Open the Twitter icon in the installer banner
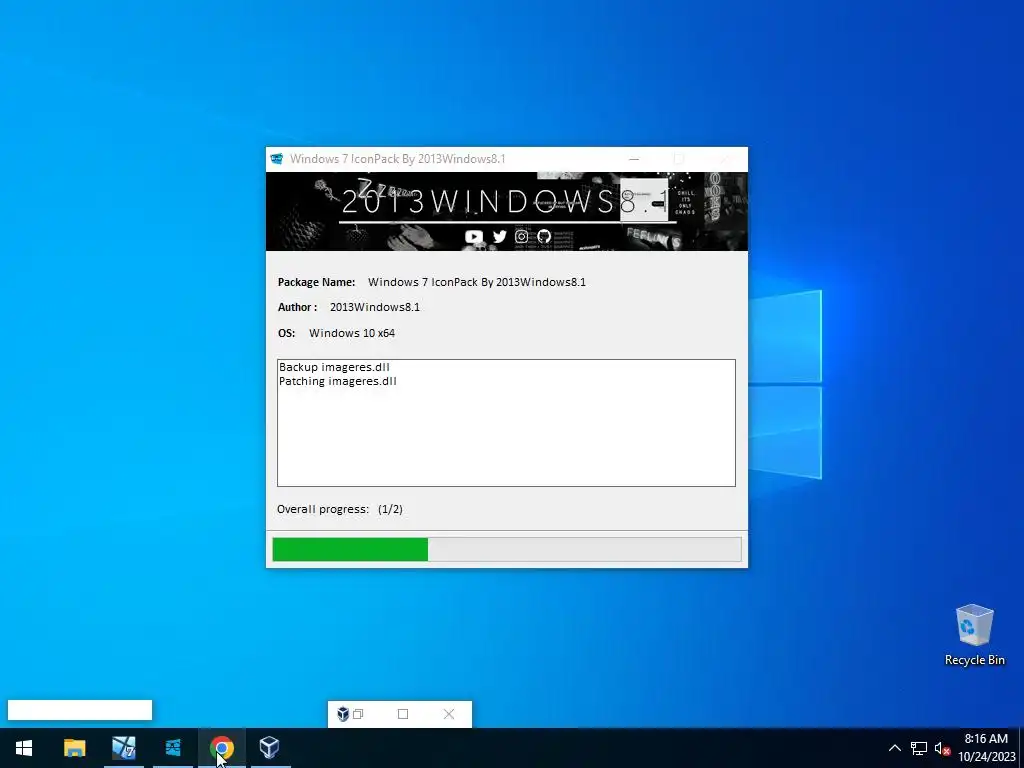Viewport: 1024px width, 768px height. (500, 236)
